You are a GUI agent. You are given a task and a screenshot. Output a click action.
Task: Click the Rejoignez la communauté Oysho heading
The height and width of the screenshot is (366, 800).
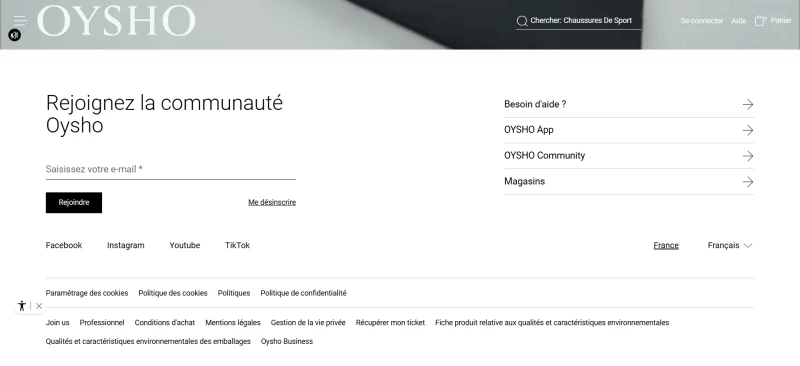tap(164, 114)
